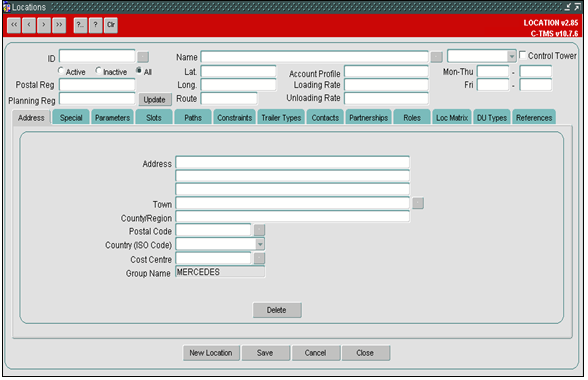Expand the Country (ISO Code) dropdown
This screenshot has height=380, width=588.
tap(260, 244)
